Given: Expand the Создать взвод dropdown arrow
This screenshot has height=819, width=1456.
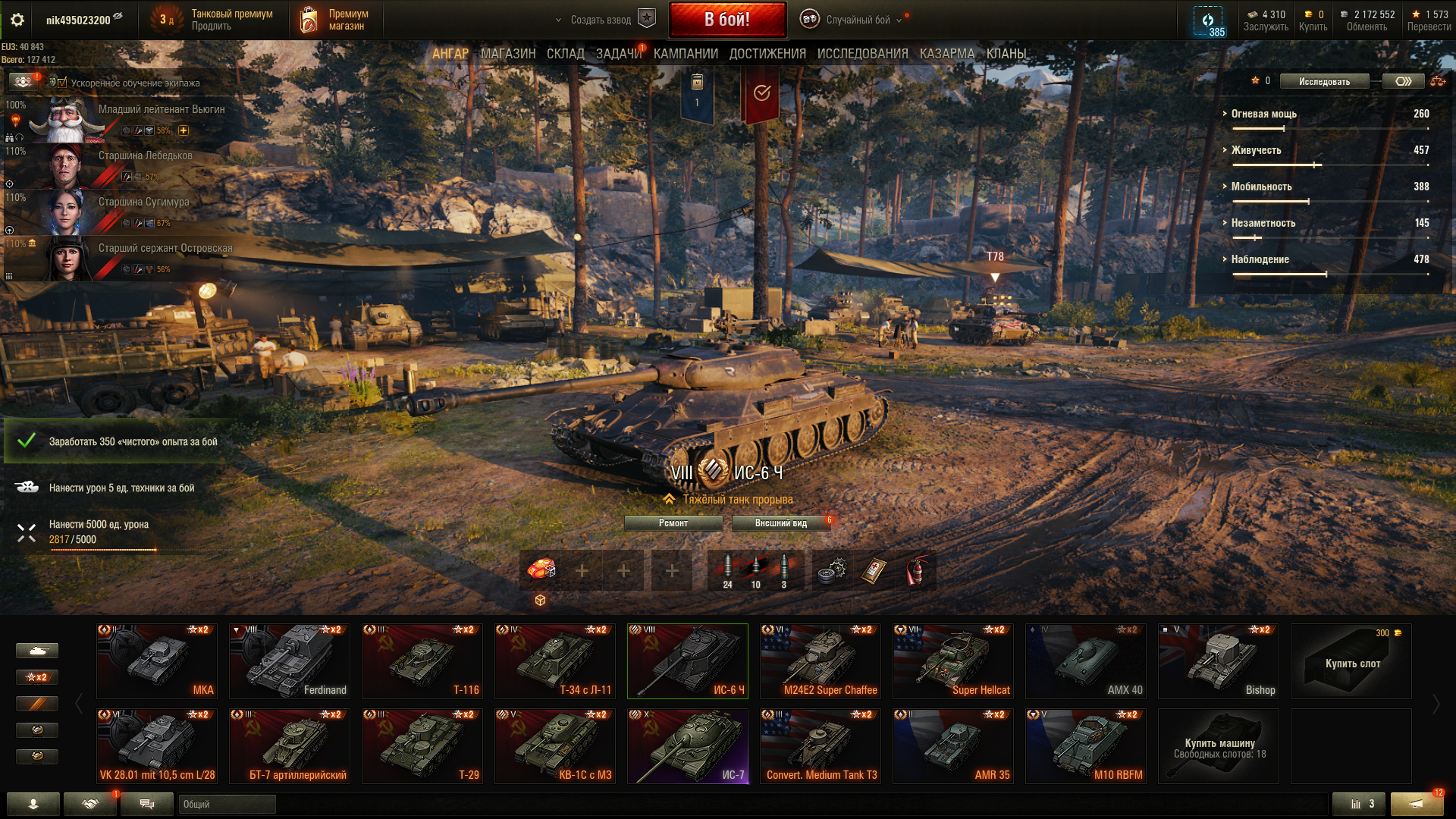Looking at the screenshot, I should click(x=558, y=20).
